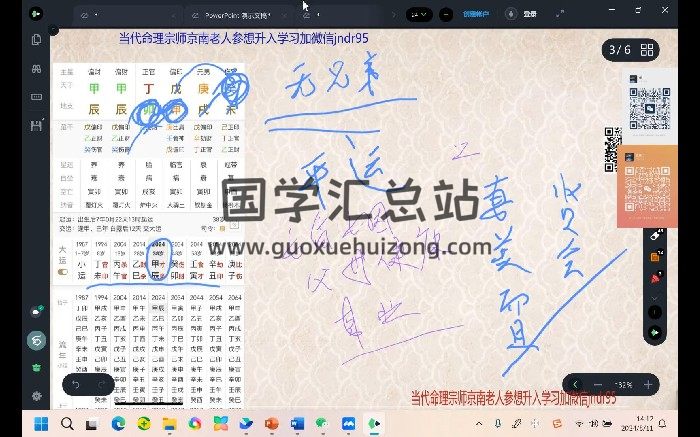Select the eraser tool on right toolbar

(655, 236)
